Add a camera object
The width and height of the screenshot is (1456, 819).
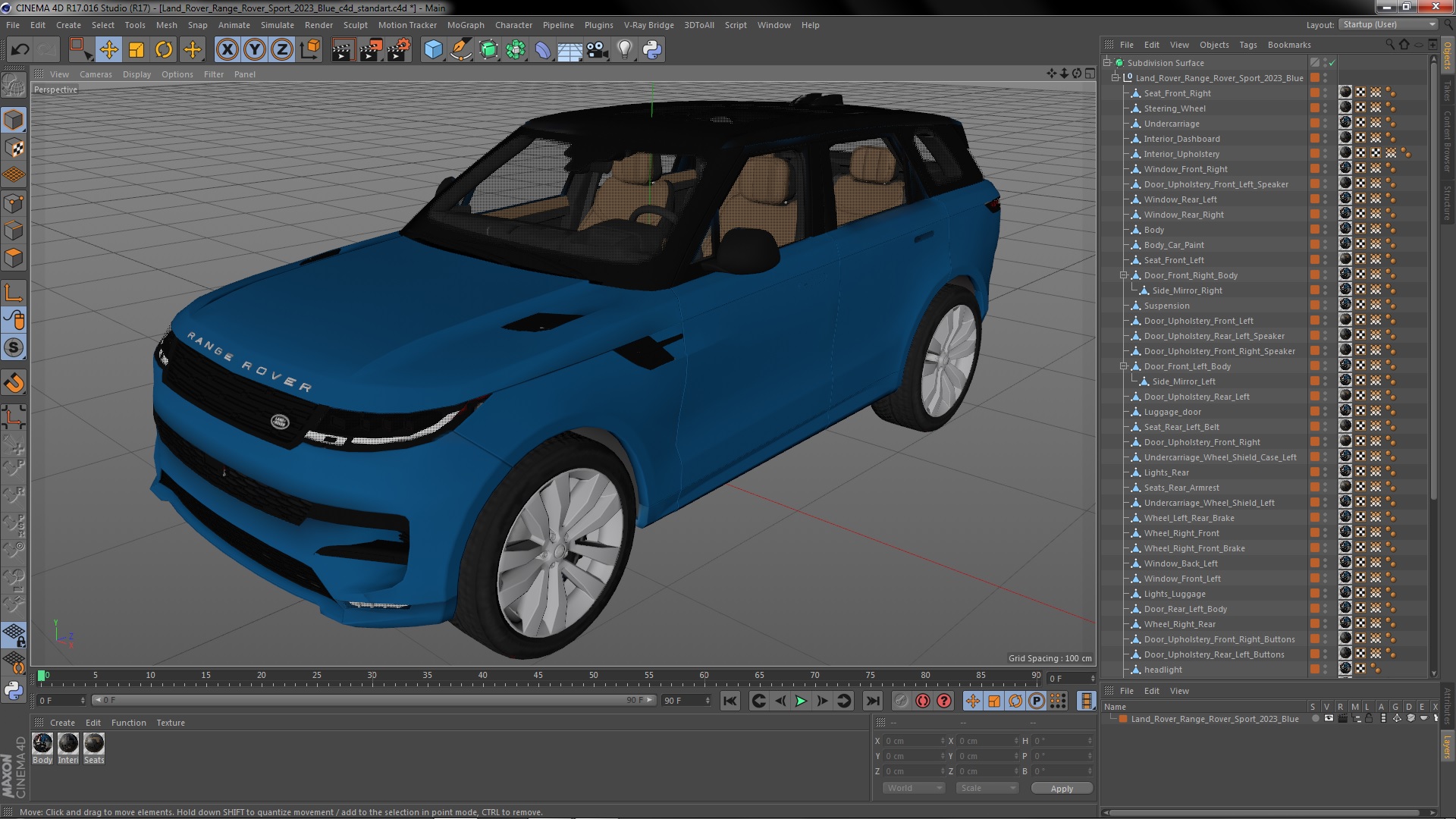coord(597,50)
